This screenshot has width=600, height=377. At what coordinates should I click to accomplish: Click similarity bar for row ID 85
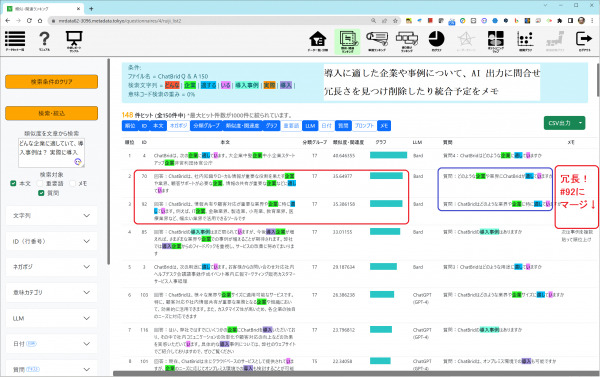(x=385, y=232)
